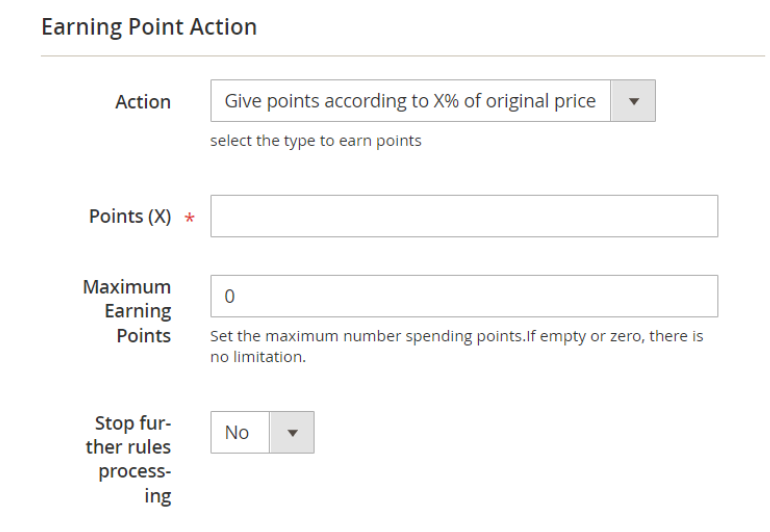Click the word "Maximum" in the field label
Screen dimensions: 770x532
(x=127, y=287)
